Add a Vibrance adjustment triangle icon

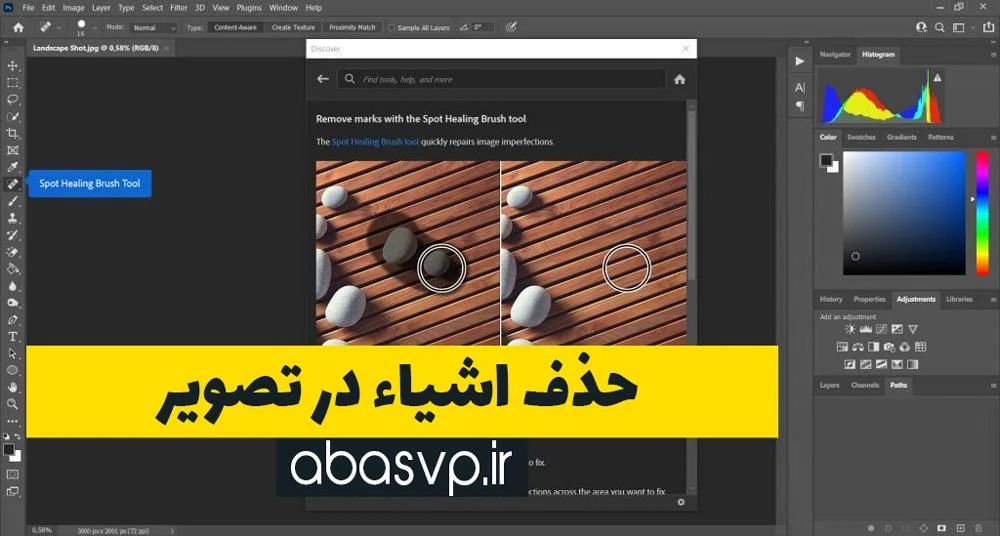coord(913,329)
